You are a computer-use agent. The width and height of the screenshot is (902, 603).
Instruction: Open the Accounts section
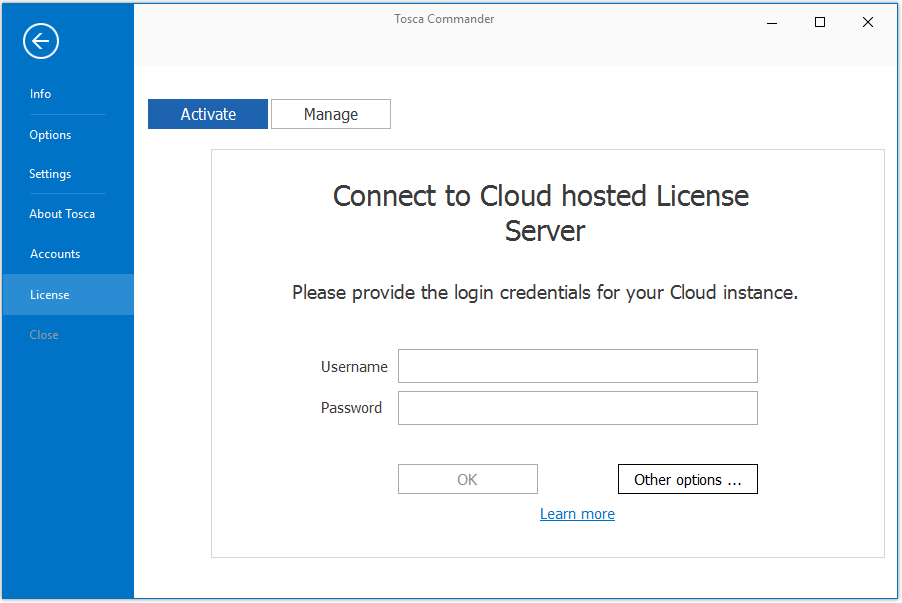[55, 254]
